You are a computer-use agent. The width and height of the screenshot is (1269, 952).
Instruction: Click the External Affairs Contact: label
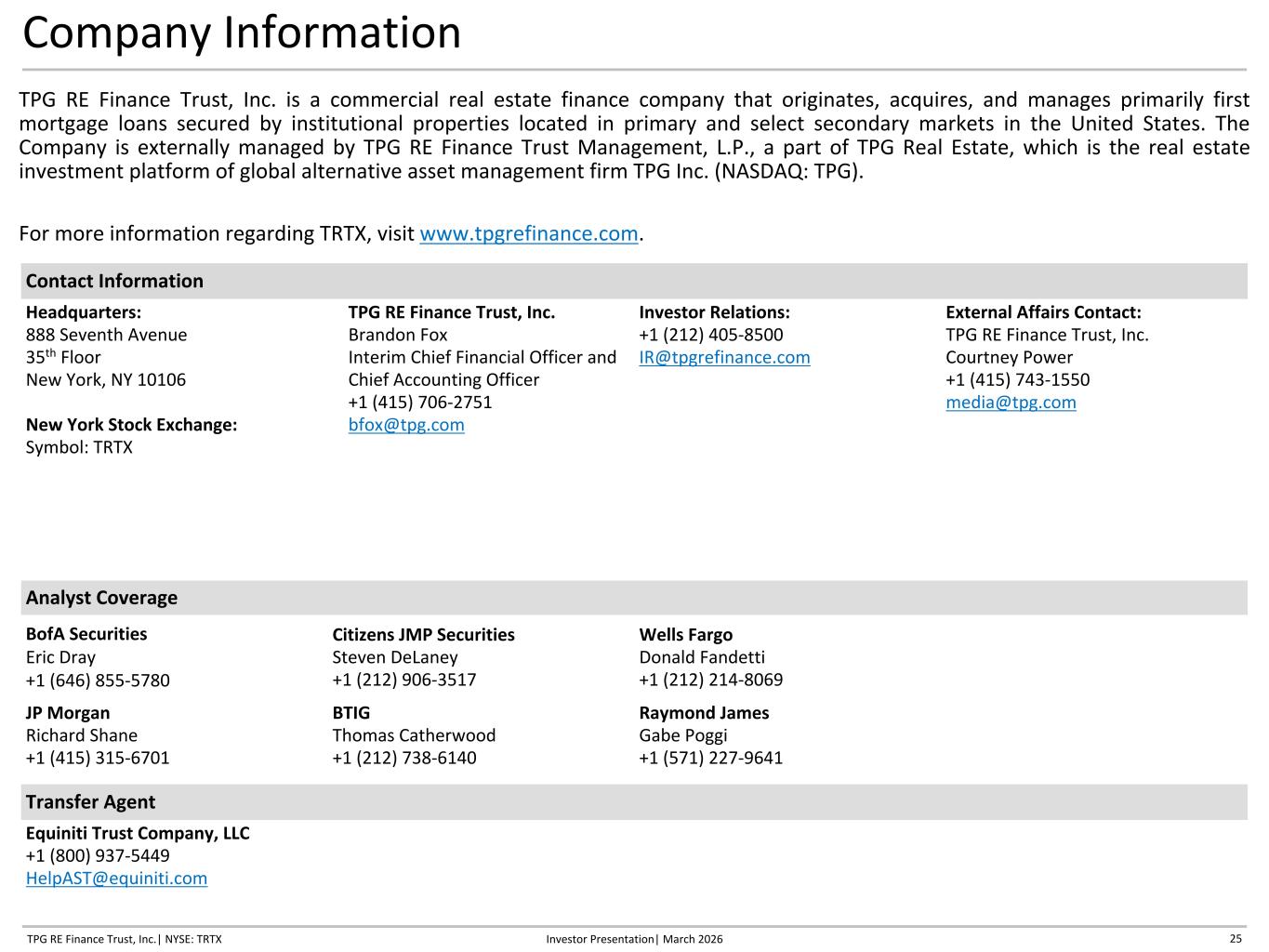[x=1043, y=312]
